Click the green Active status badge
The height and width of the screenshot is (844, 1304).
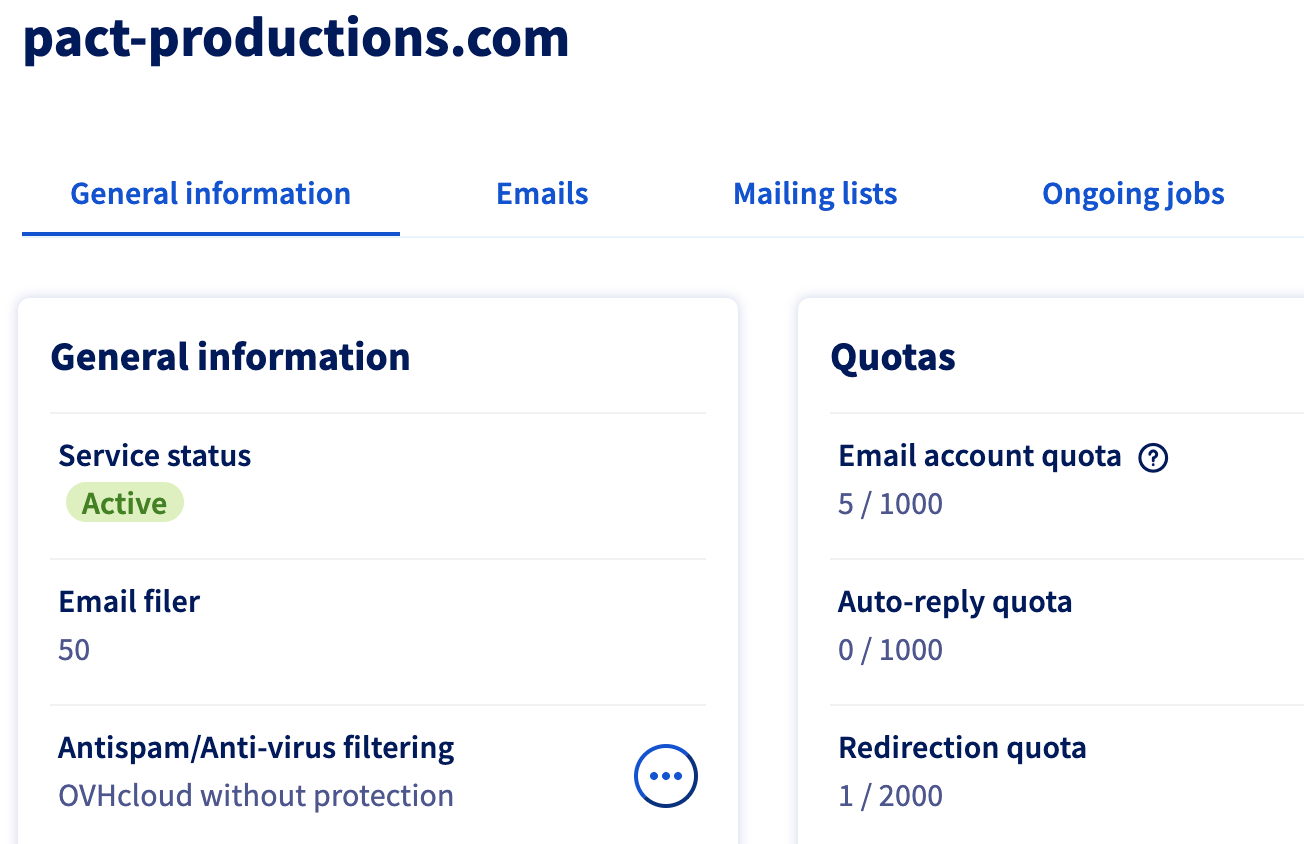coord(125,503)
